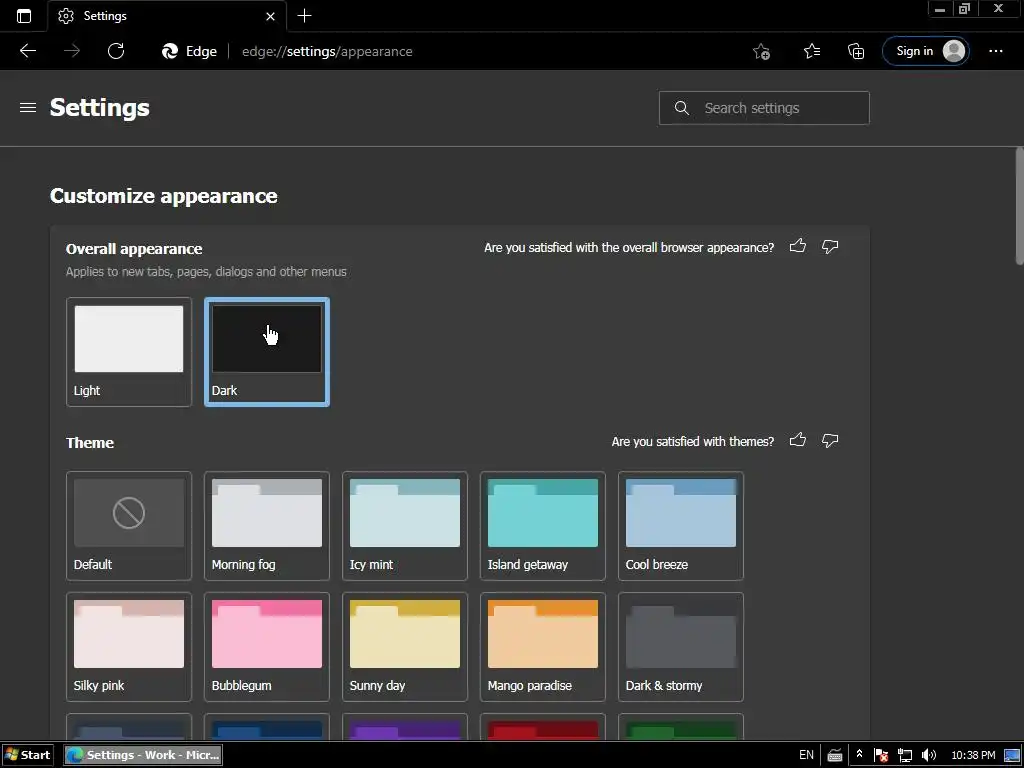
Task: Open the tab actions menu icon
Action: (x=24, y=16)
